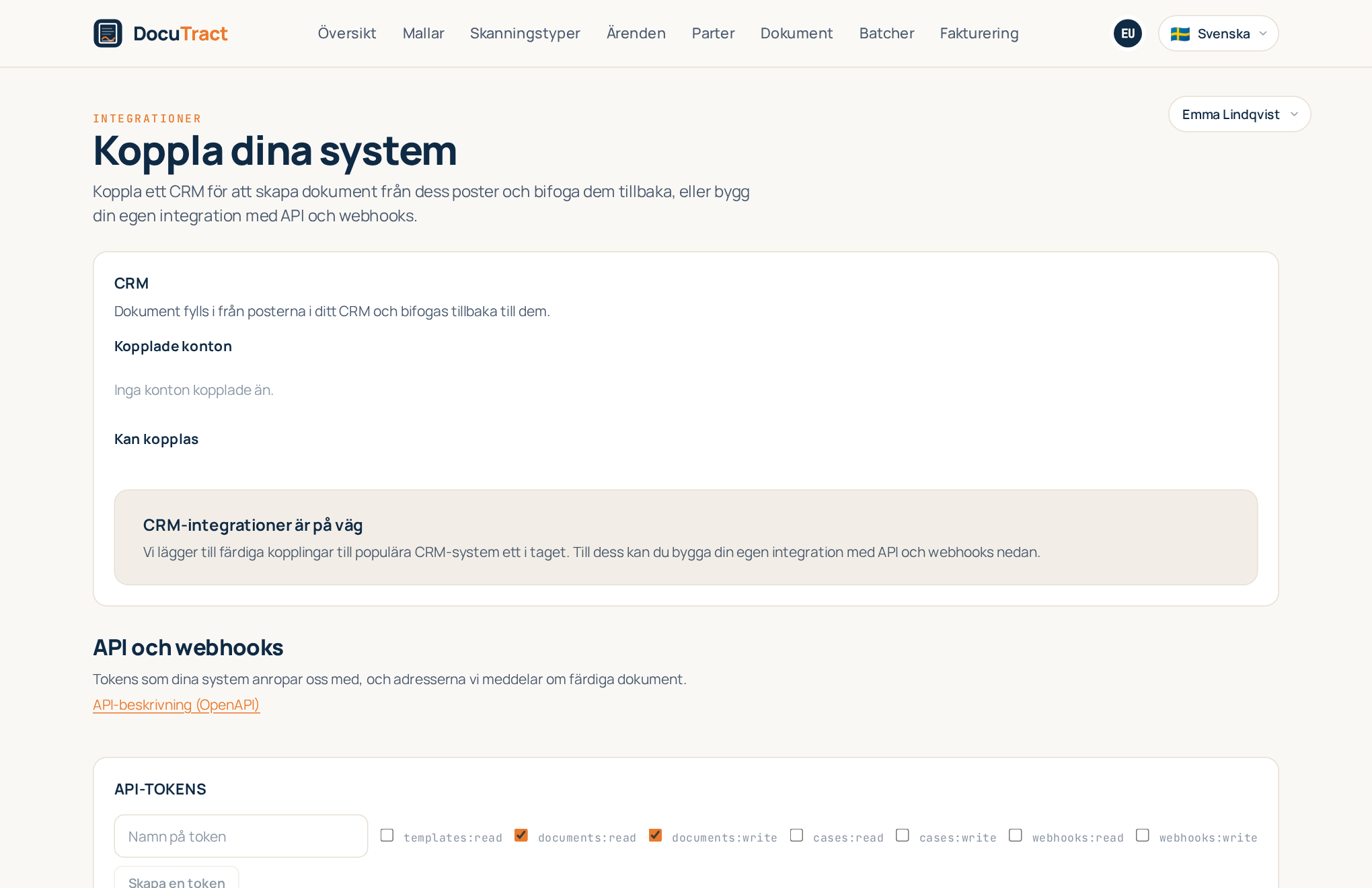1372x888 pixels.
Task: Go to Fakturering
Action: 979,33
